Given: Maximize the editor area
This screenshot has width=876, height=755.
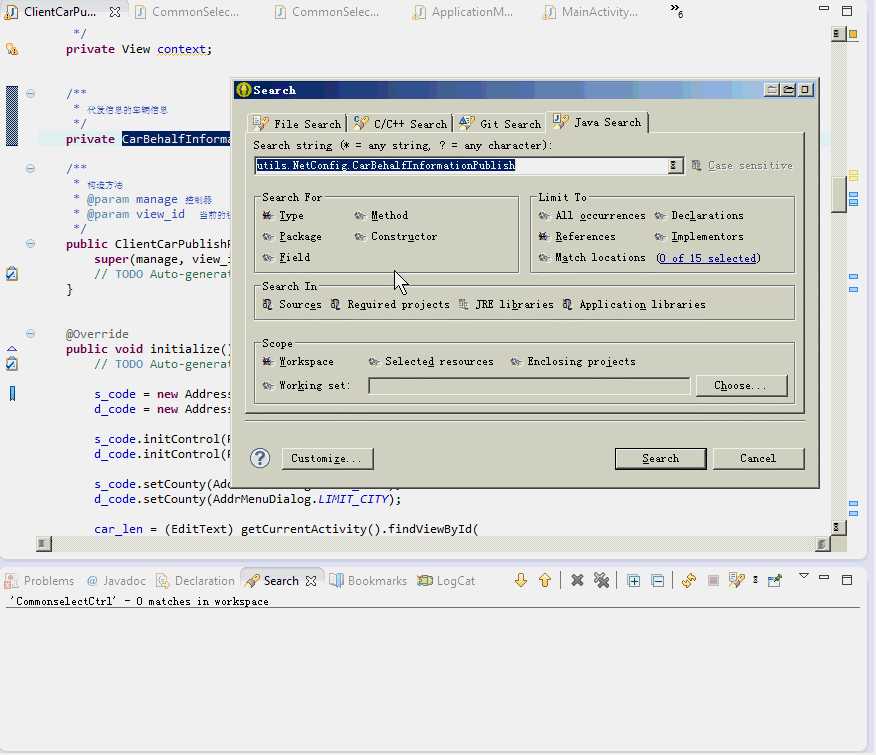Looking at the screenshot, I should pyautogui.click(x=847, y=11).
